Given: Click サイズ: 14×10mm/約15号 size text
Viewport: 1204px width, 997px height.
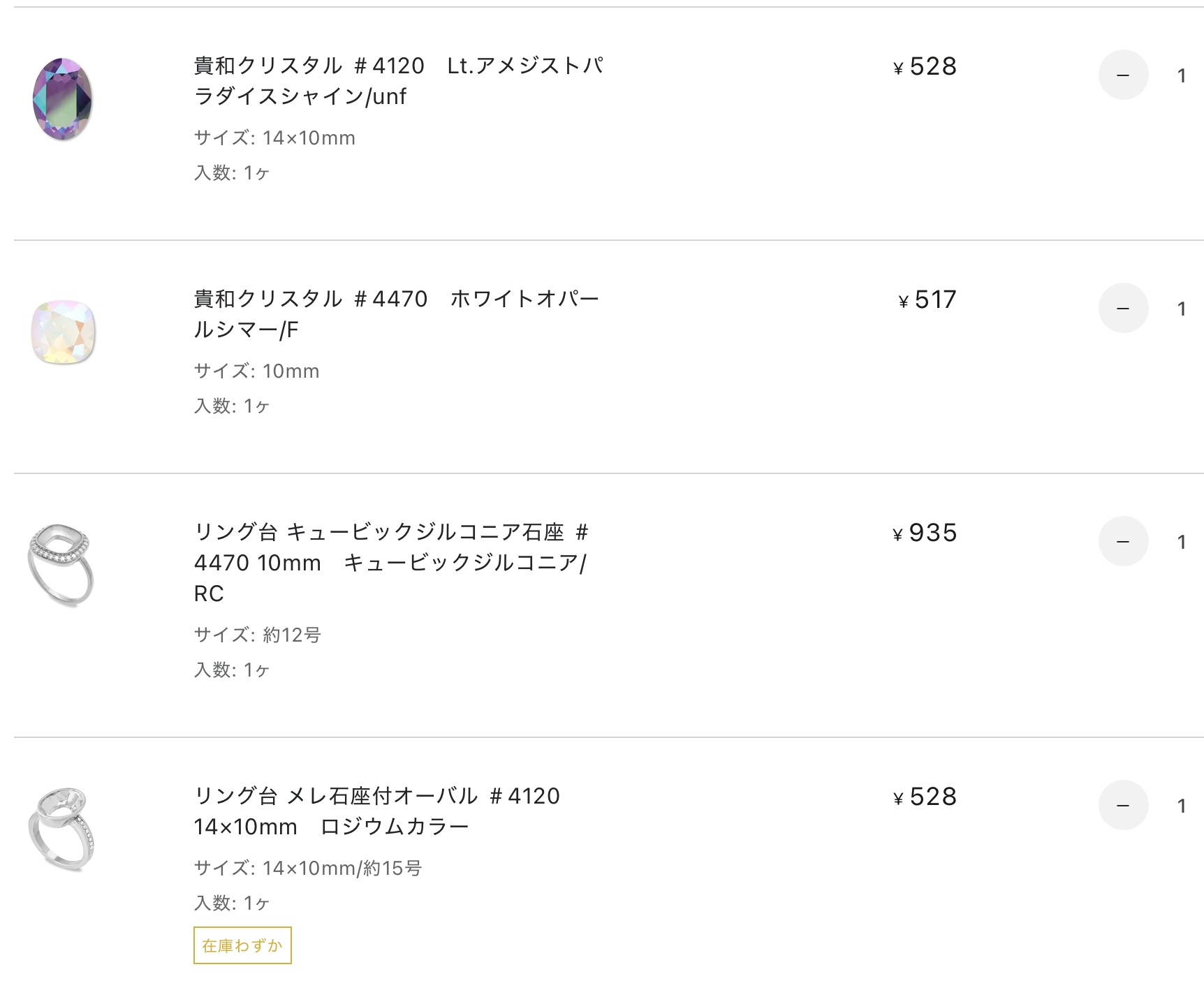Looking at the screenshot, I should [x=308, y=868].
